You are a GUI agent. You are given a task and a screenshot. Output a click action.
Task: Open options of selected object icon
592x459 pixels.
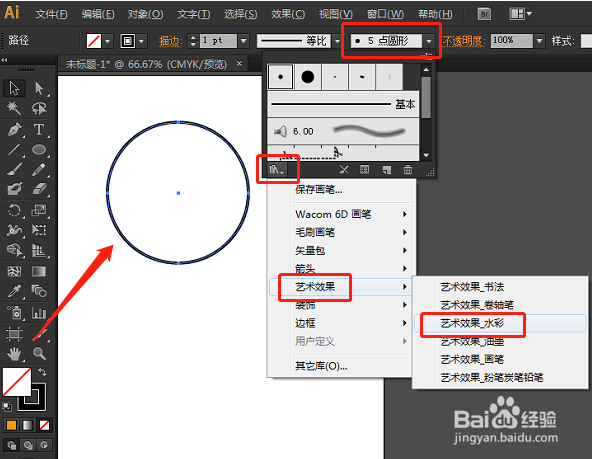[x=364, y=170]
